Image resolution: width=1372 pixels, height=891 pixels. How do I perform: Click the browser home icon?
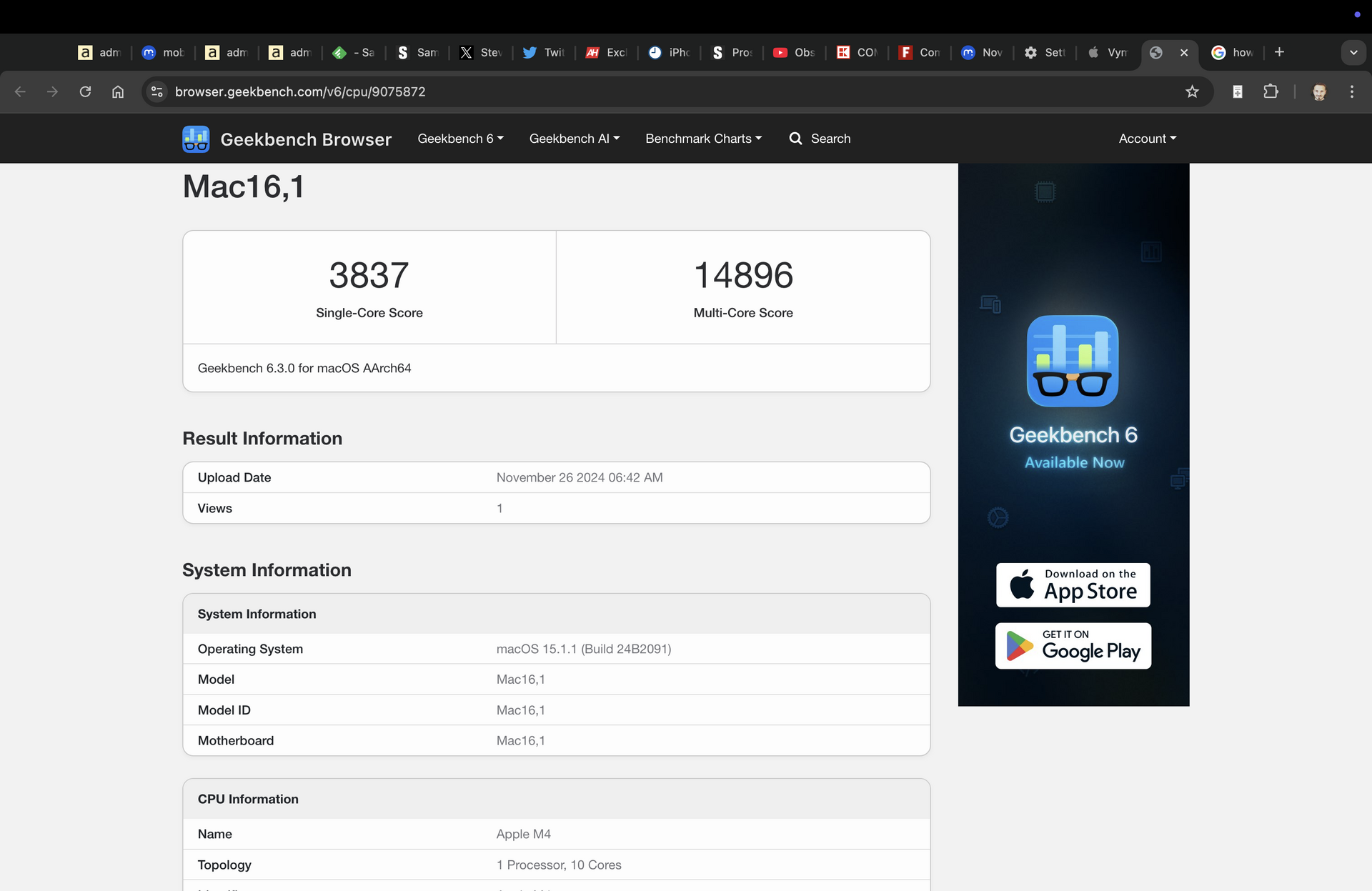[118, 91]
